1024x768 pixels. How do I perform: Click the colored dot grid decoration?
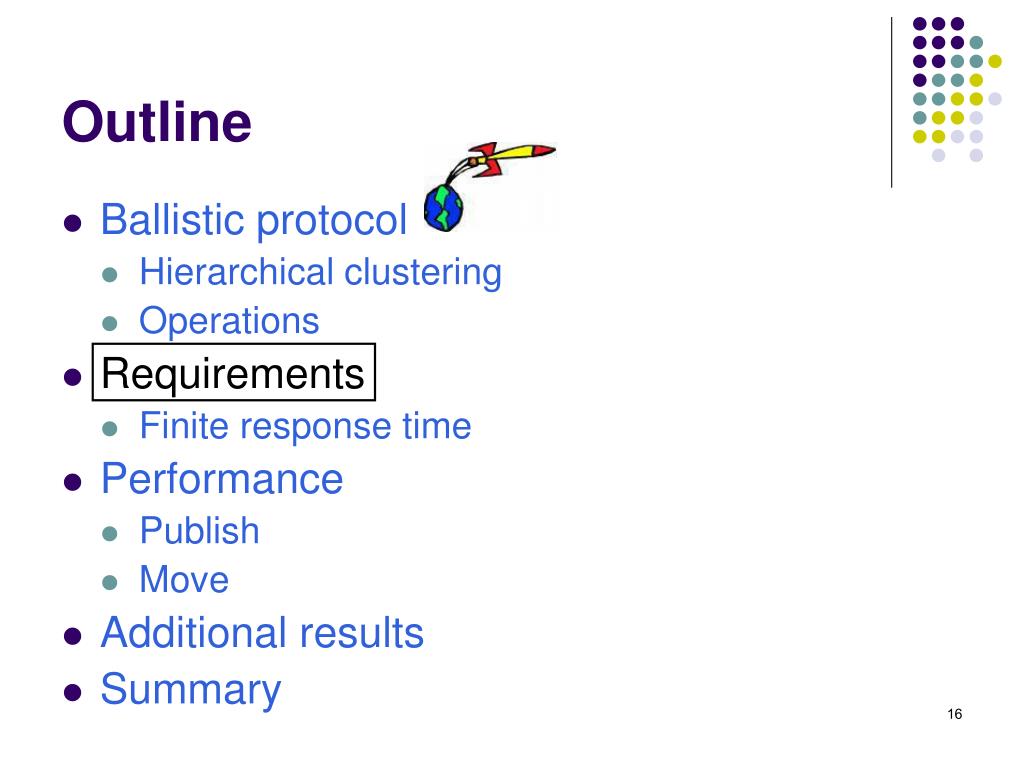click(x=957, y=89)
